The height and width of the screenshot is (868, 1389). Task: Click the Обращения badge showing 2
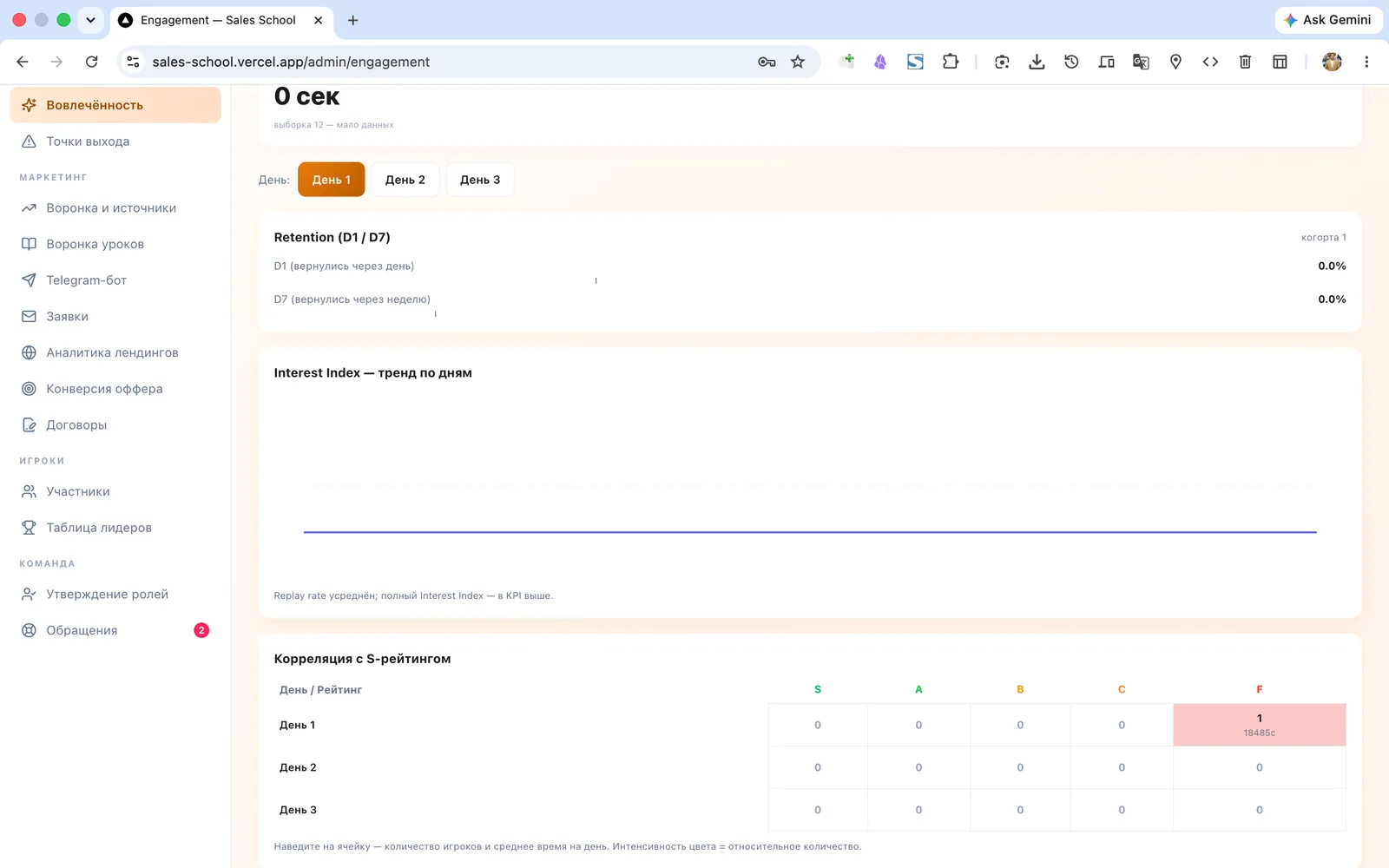point(201,630)
